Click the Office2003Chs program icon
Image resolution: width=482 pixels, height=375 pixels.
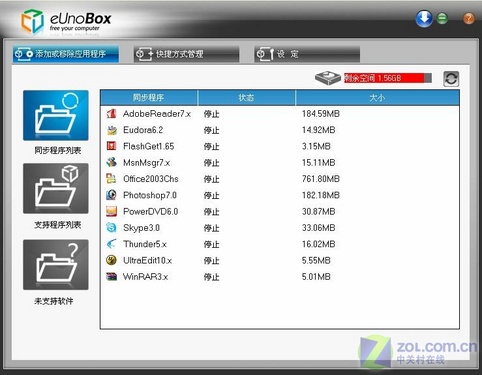point(111,179)
